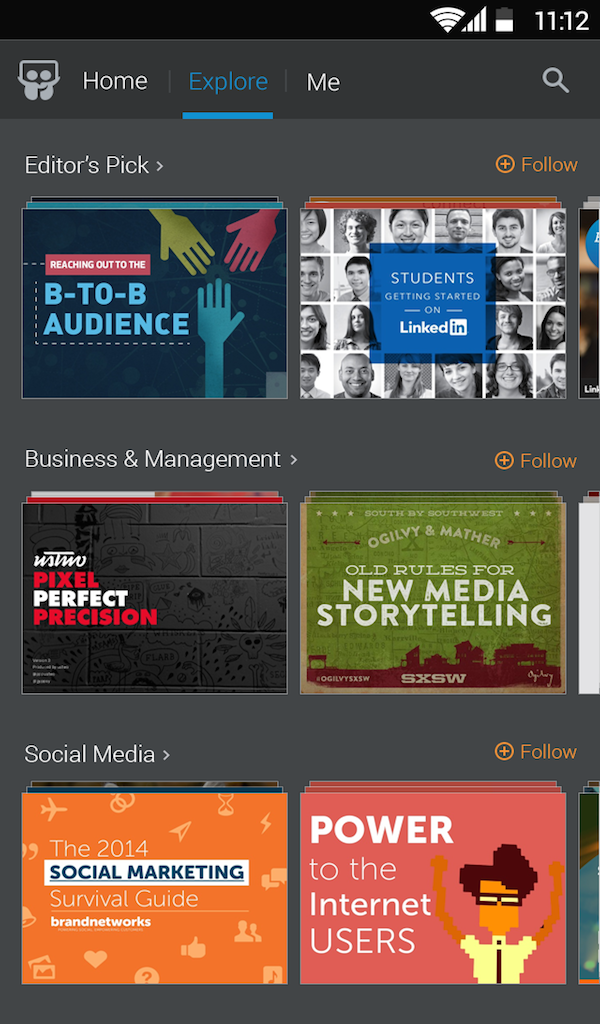The height and width of the screenshot is (1024, 600).
Task: Open the search icon
Action: pyautogui.click(x=556, y=80)
